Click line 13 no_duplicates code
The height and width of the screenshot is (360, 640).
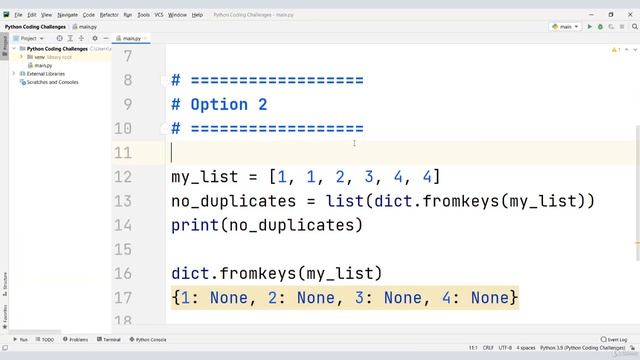[382, 201]
